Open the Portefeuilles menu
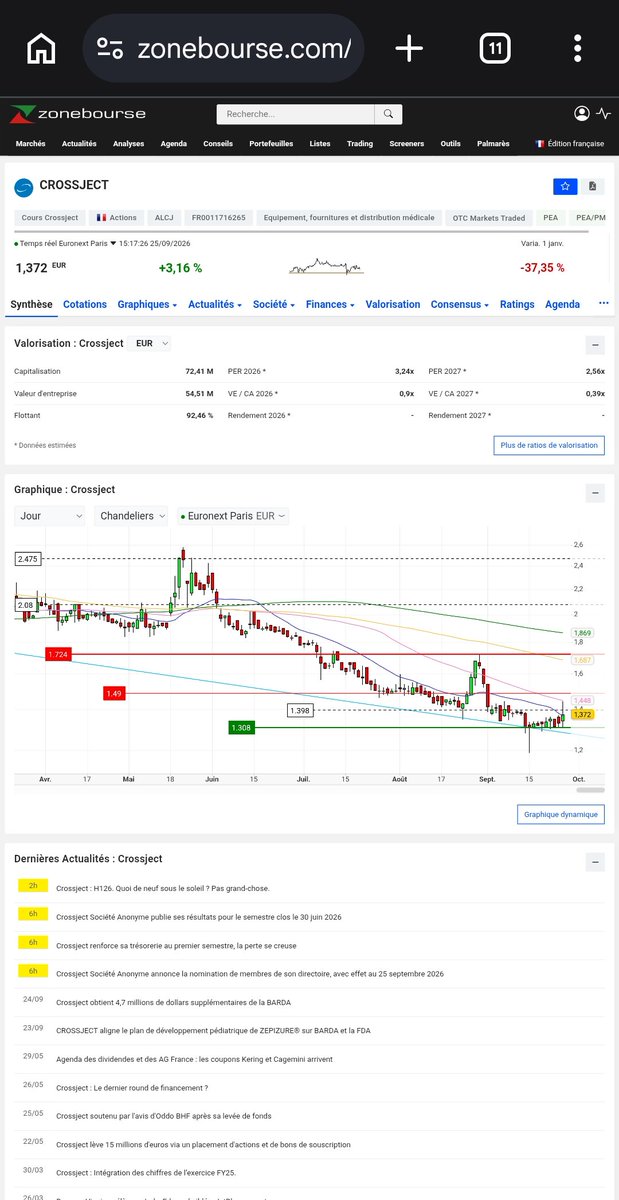The width and height of the screenshot is (619, 1200). tap(271, 143)
